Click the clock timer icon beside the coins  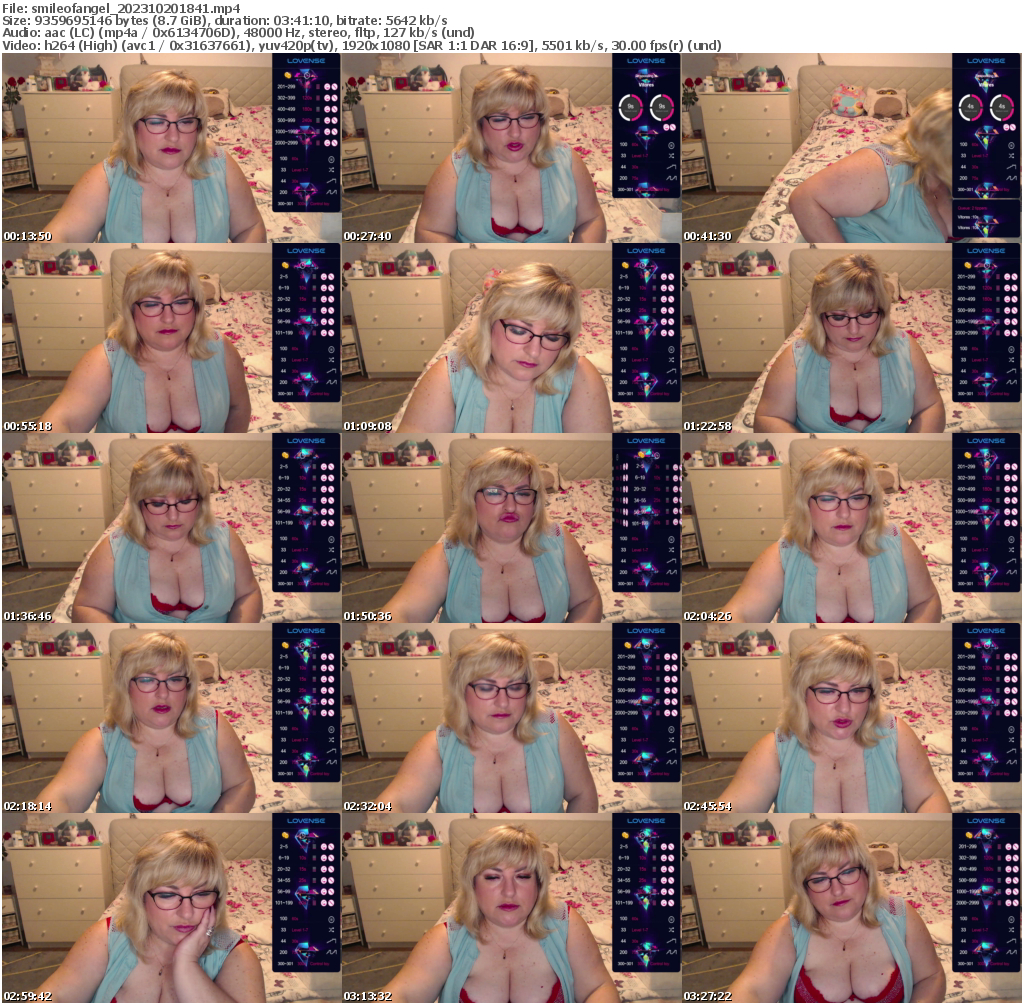coord(306,75)
